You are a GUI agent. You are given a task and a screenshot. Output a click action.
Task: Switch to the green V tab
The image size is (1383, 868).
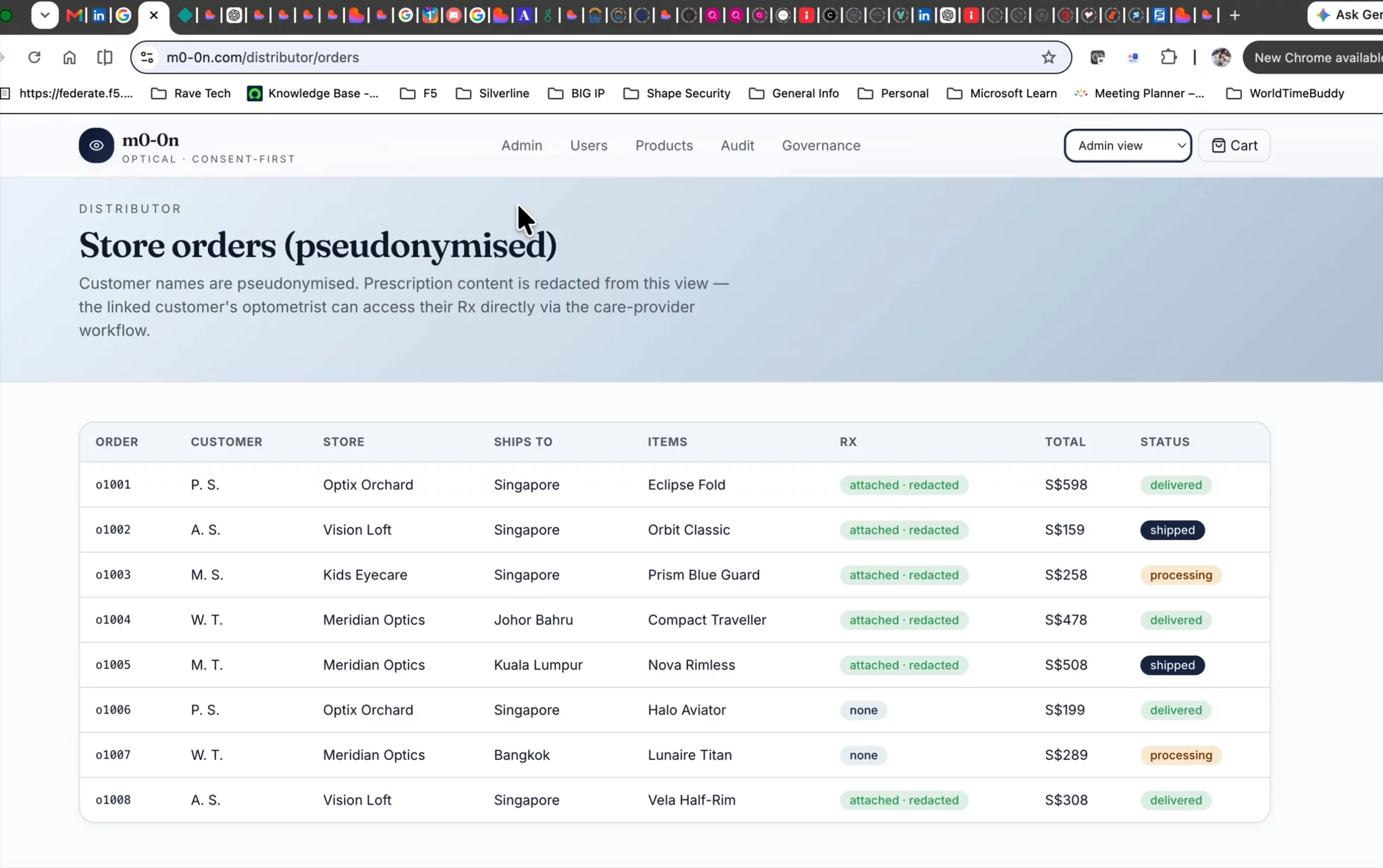900,15
